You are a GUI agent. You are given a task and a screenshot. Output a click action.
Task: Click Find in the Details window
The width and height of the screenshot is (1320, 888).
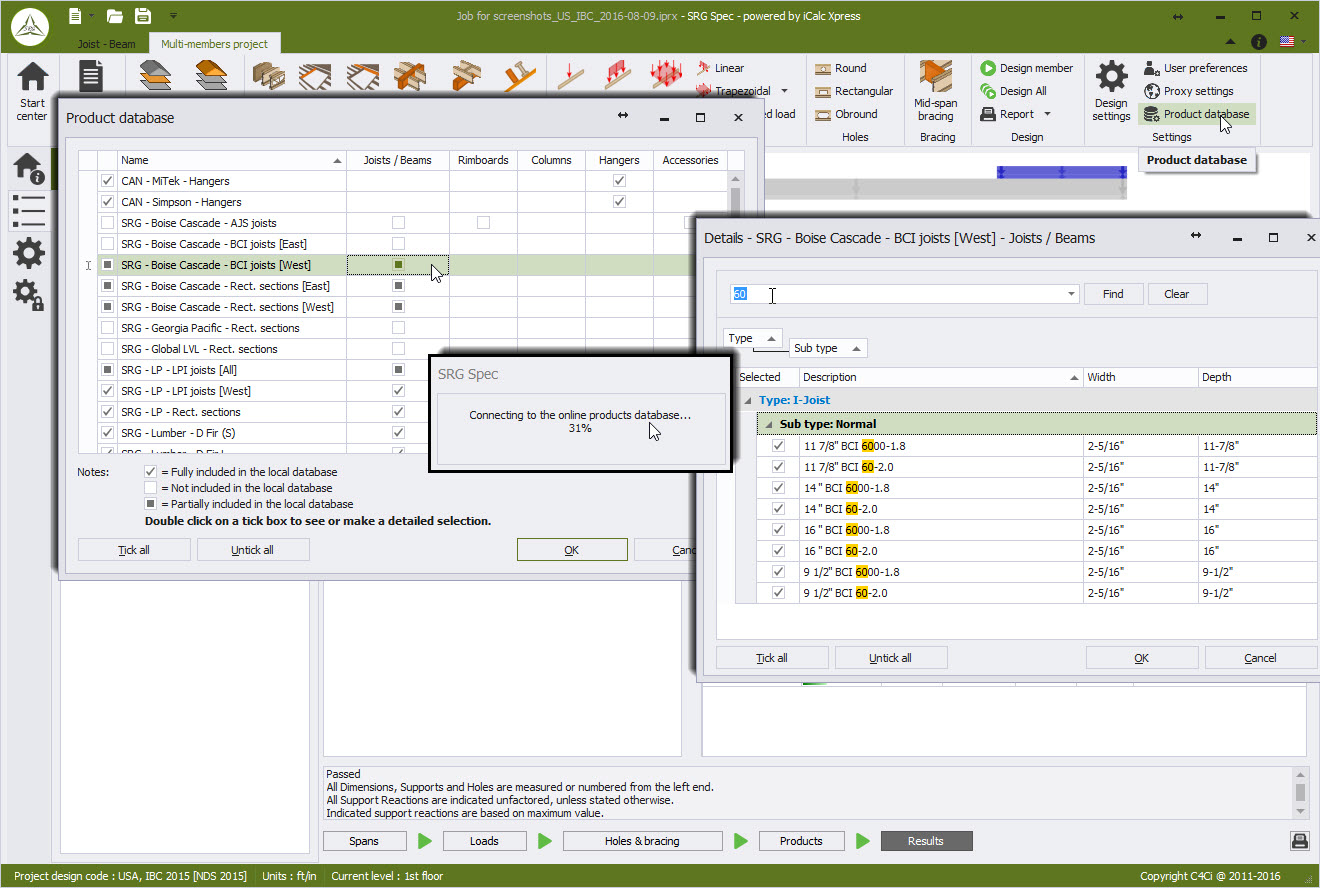[1113, 294]
